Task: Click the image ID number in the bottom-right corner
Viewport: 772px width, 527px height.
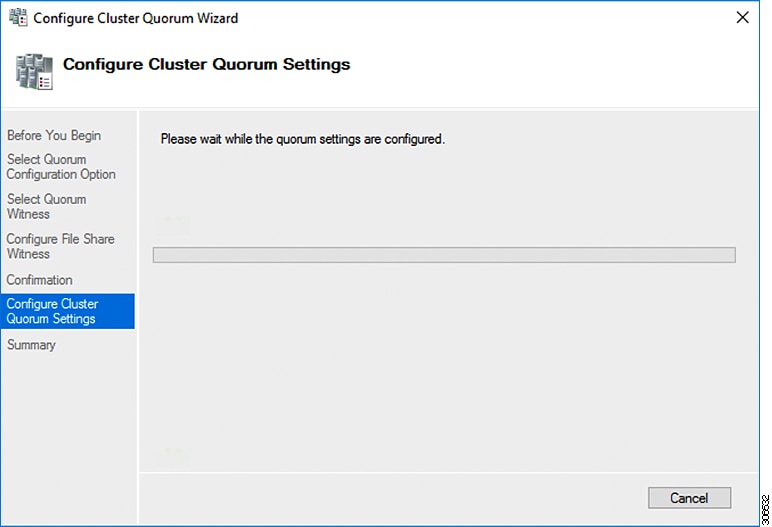Action: pyautogui.click(x=765, y=504)
